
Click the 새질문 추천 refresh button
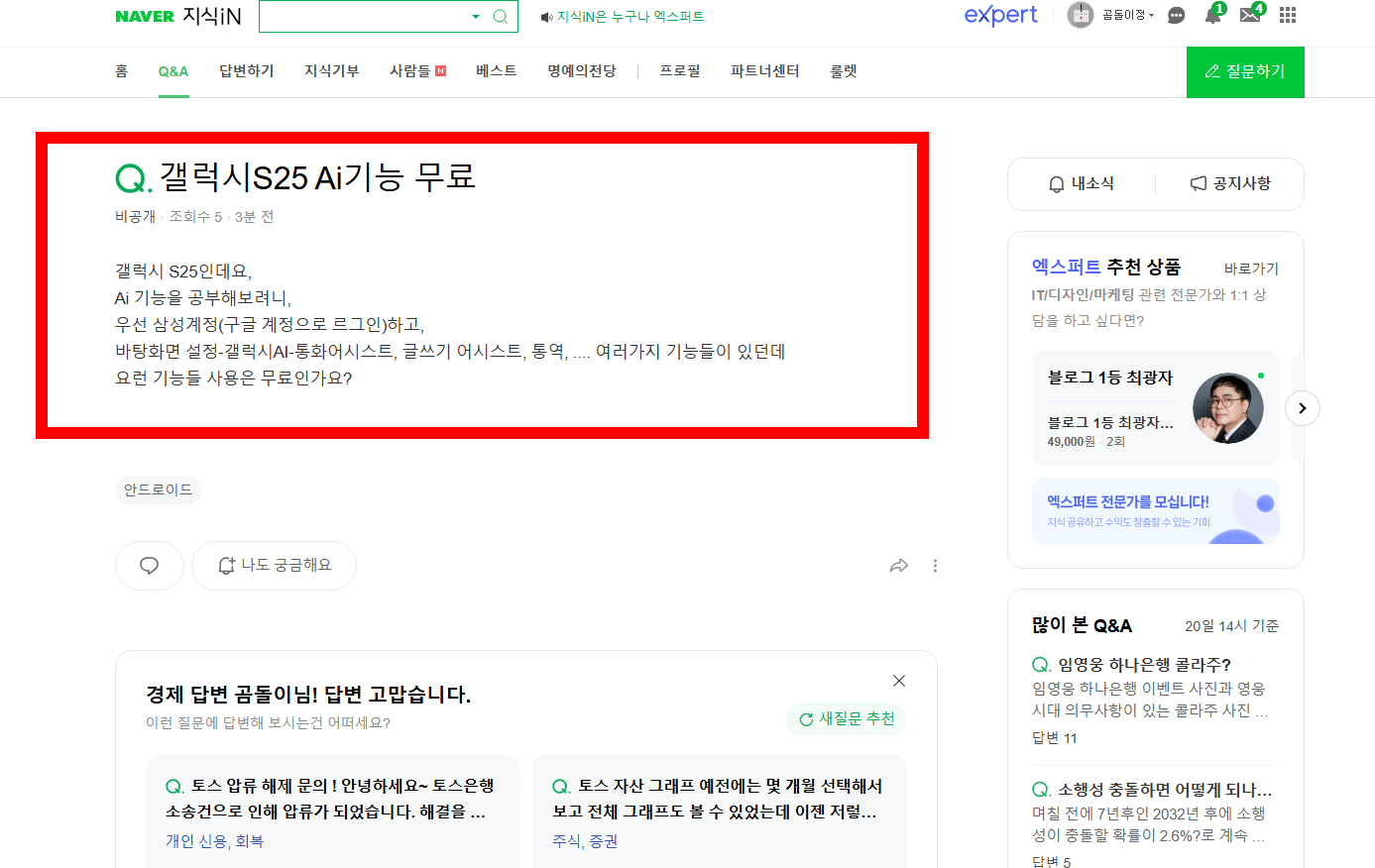coord(848,719)
